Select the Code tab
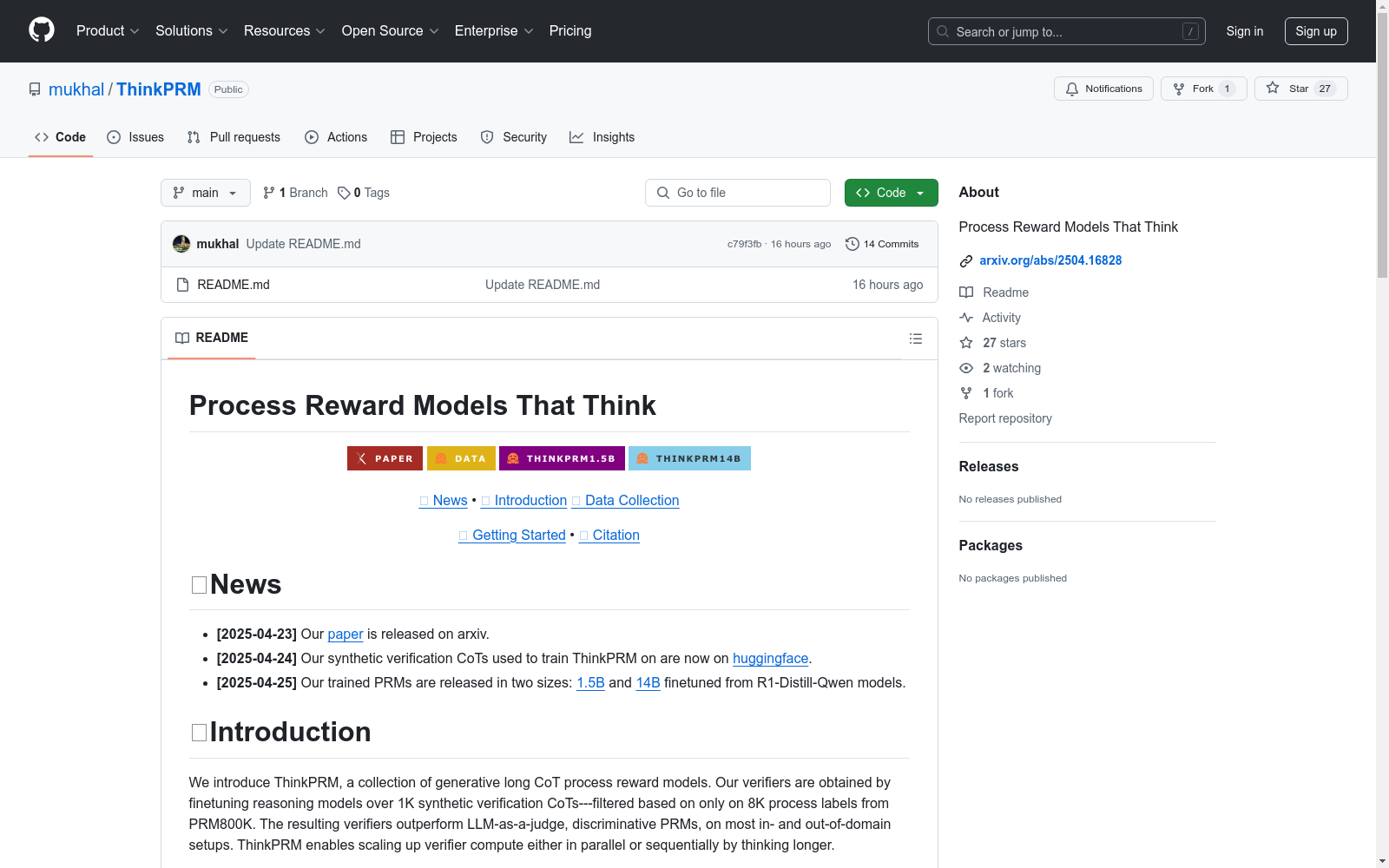Image resolution: width=1389 pixels, height=868 pixels. tap(61, 137)
